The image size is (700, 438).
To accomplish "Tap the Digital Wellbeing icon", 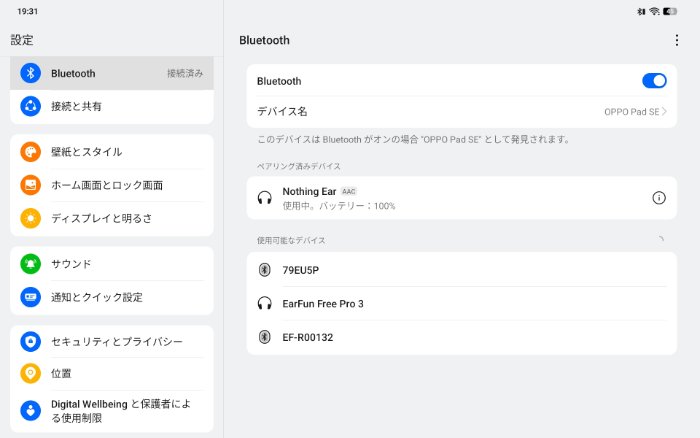I will (30, 410).
